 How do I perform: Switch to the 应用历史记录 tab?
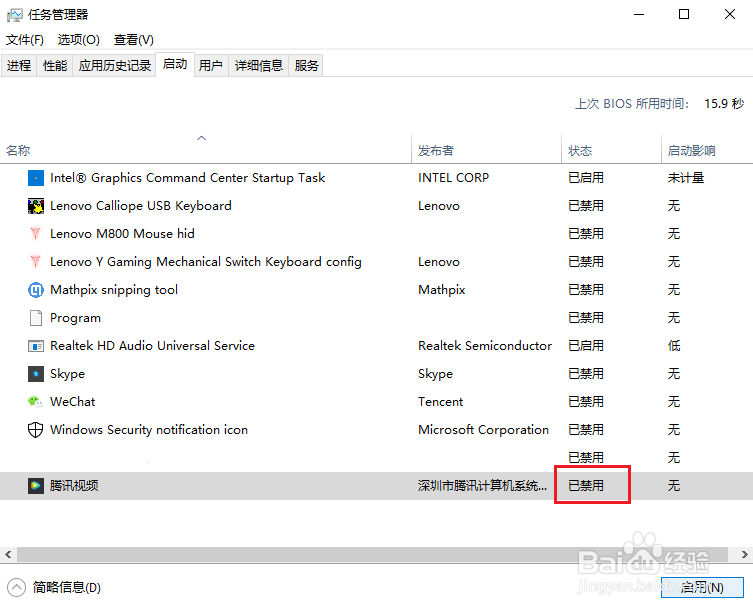tap(115, 65)
